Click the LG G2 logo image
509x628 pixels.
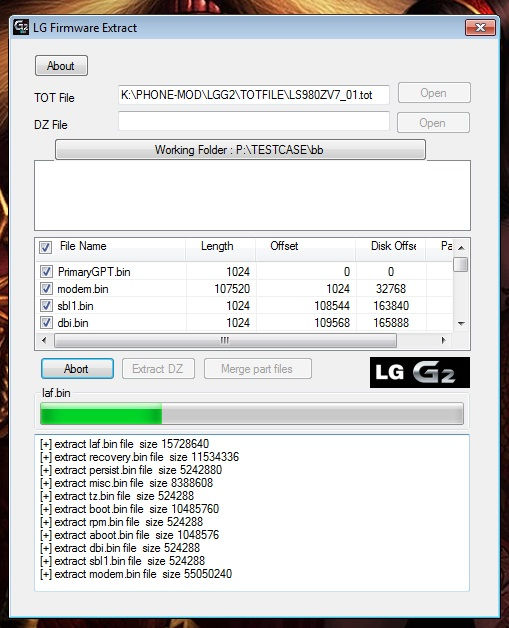pos(420,372)
